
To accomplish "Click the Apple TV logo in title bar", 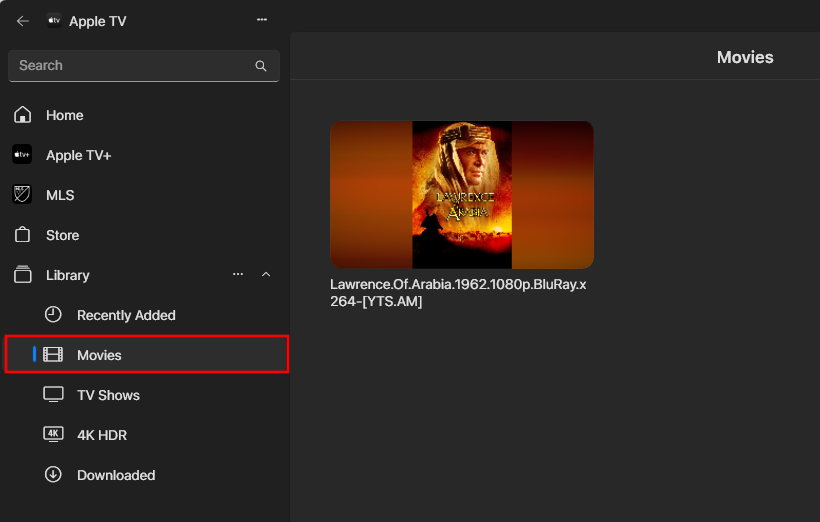I will [54, 21].
